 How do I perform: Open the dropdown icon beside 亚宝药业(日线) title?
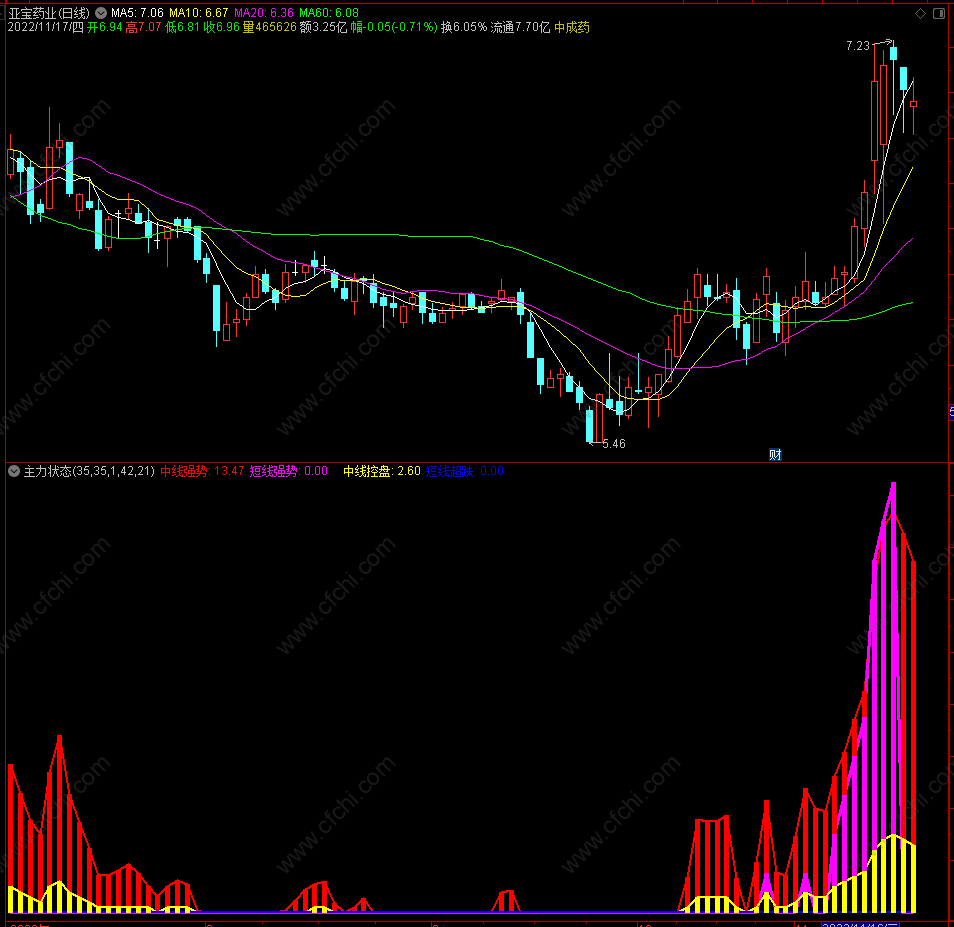(x=101, y=13)
